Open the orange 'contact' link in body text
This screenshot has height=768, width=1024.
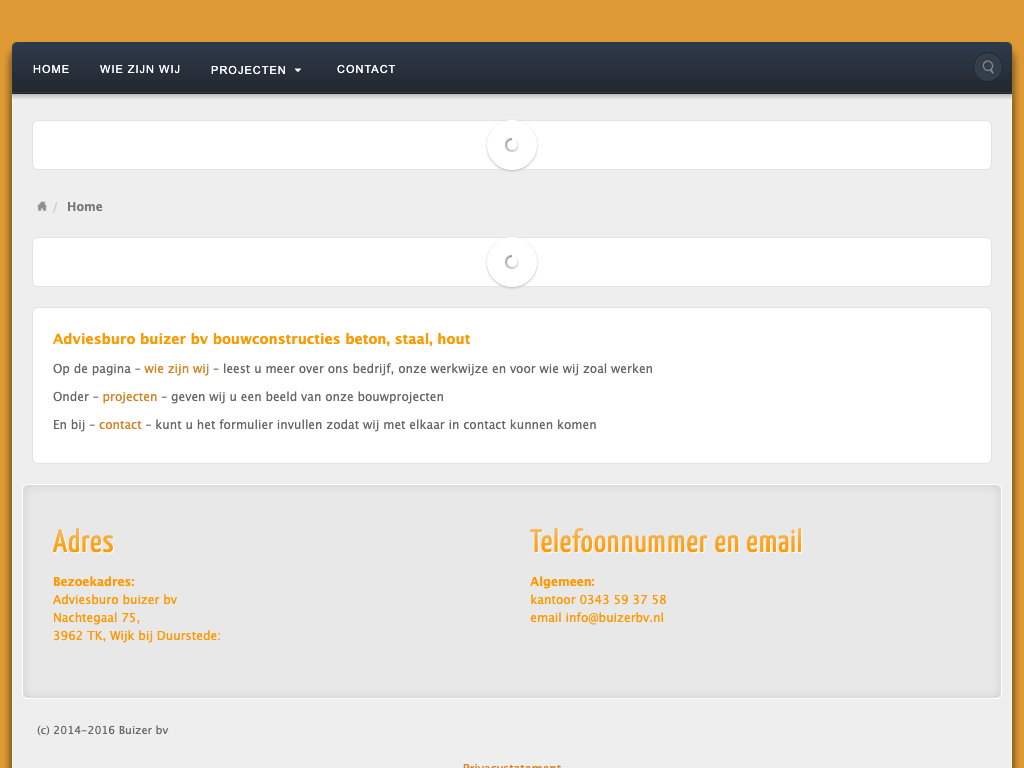tap(120, 425)
